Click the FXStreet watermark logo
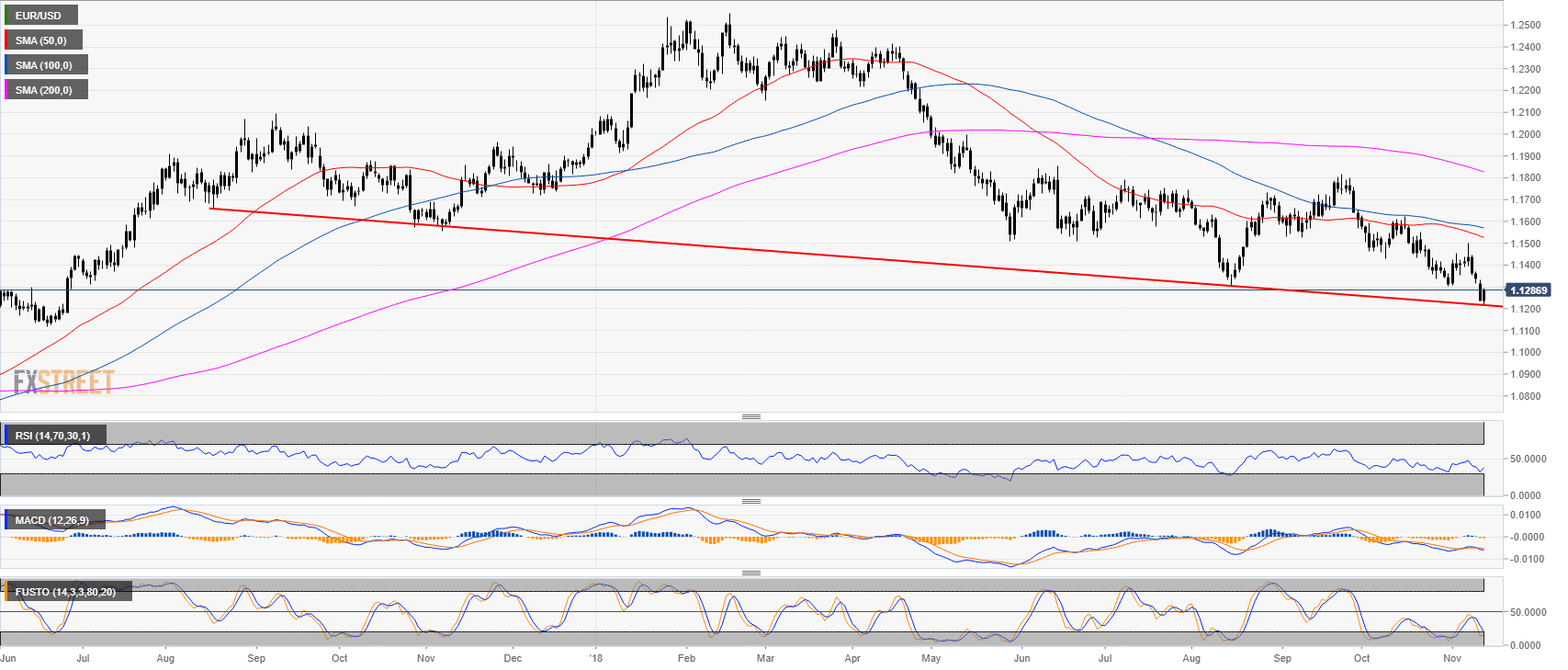The height and width of the screenshot is (670, 1568). pyautogui.click(x=63, y=381)
